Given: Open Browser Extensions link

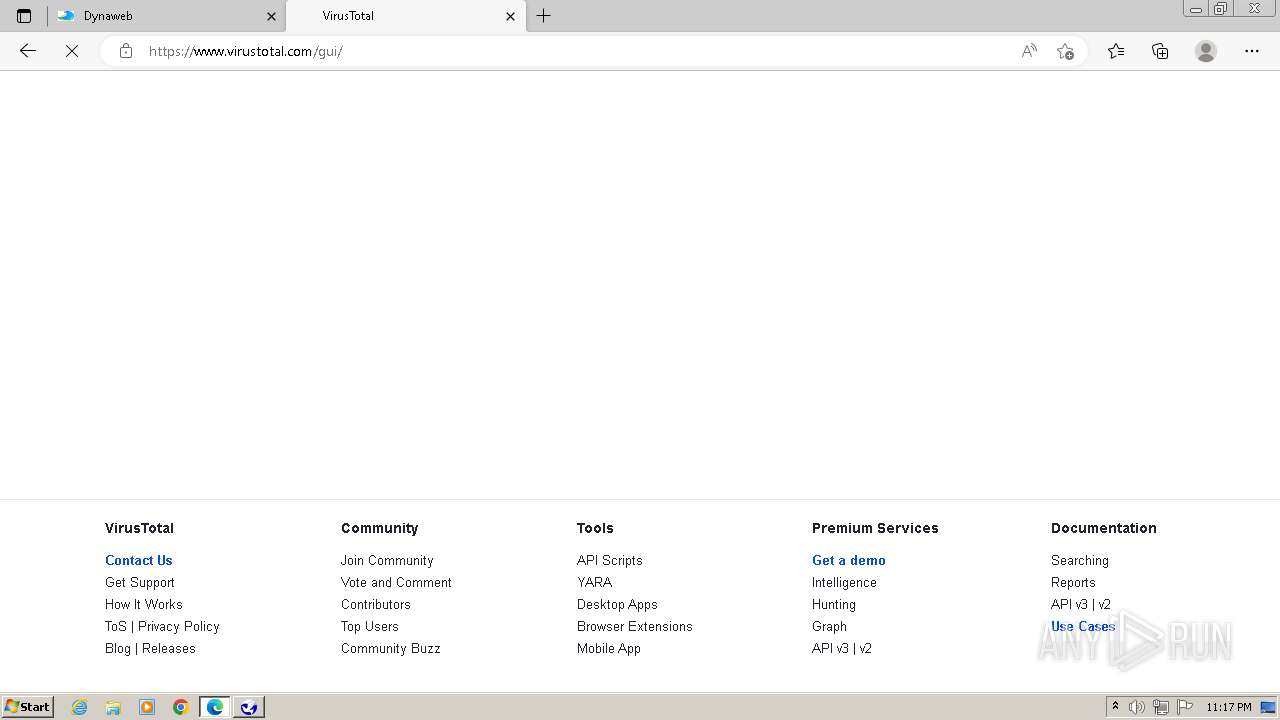Looking at the screenshot, I should [x=635, y=626].
